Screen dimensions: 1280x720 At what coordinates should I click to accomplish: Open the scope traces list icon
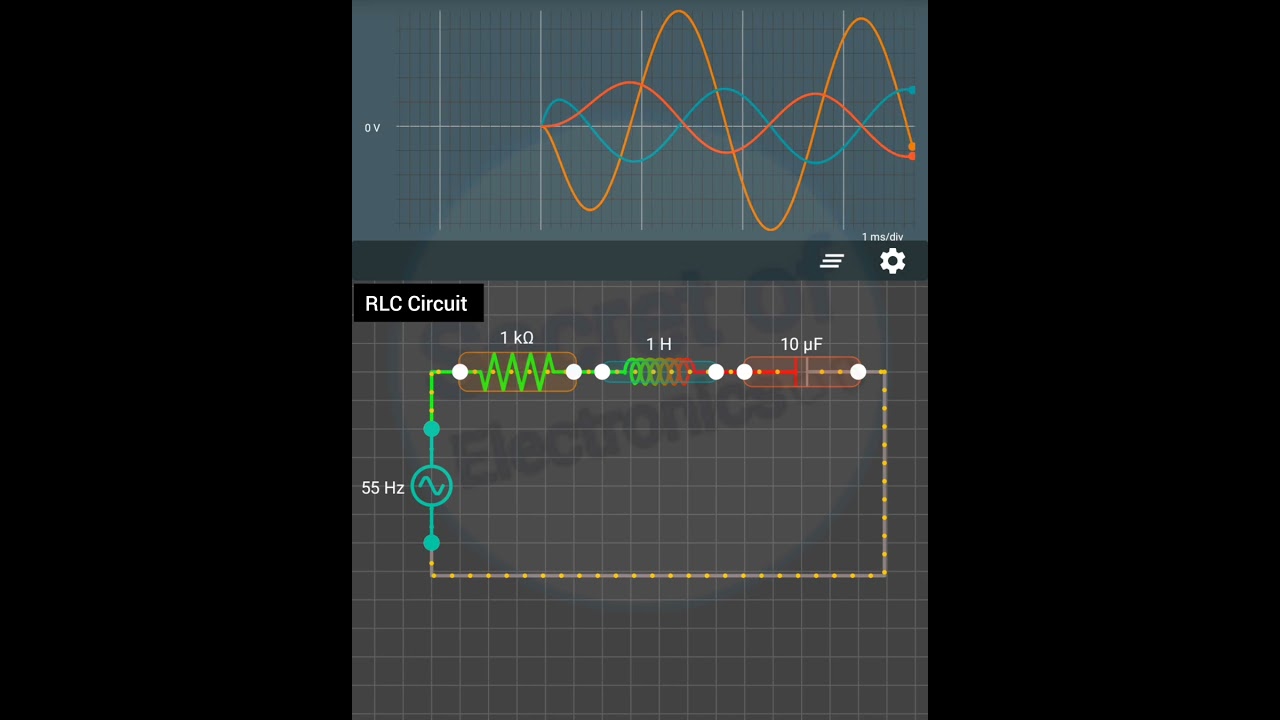tap(832, 262)
